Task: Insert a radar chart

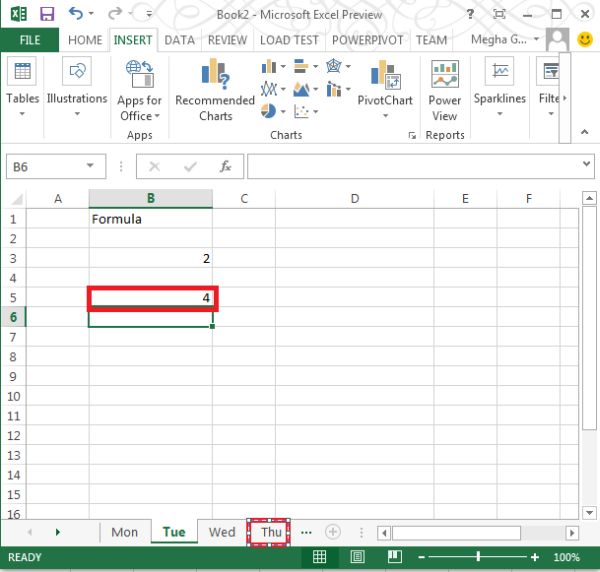Action: 334,66
